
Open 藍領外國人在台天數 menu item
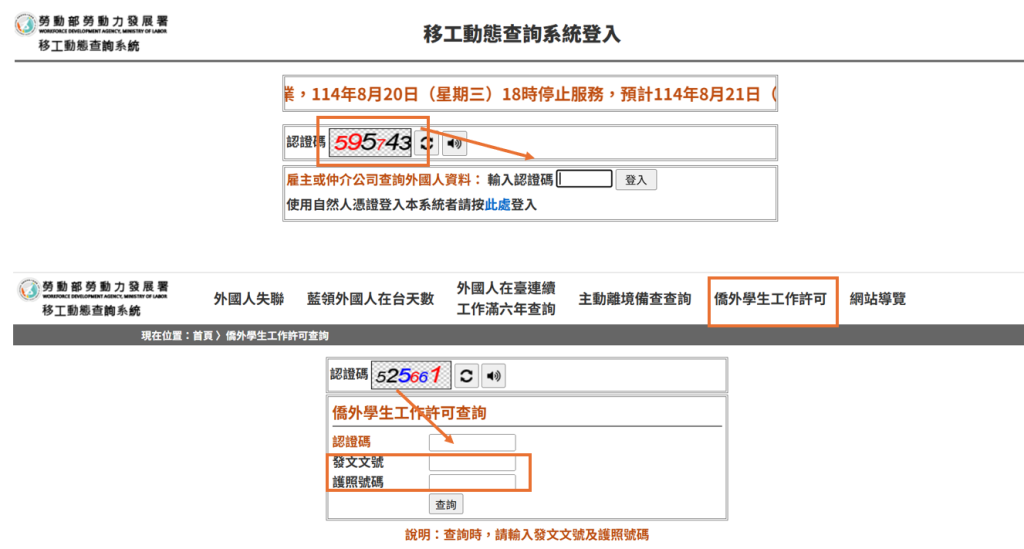[x=370, y=299]
